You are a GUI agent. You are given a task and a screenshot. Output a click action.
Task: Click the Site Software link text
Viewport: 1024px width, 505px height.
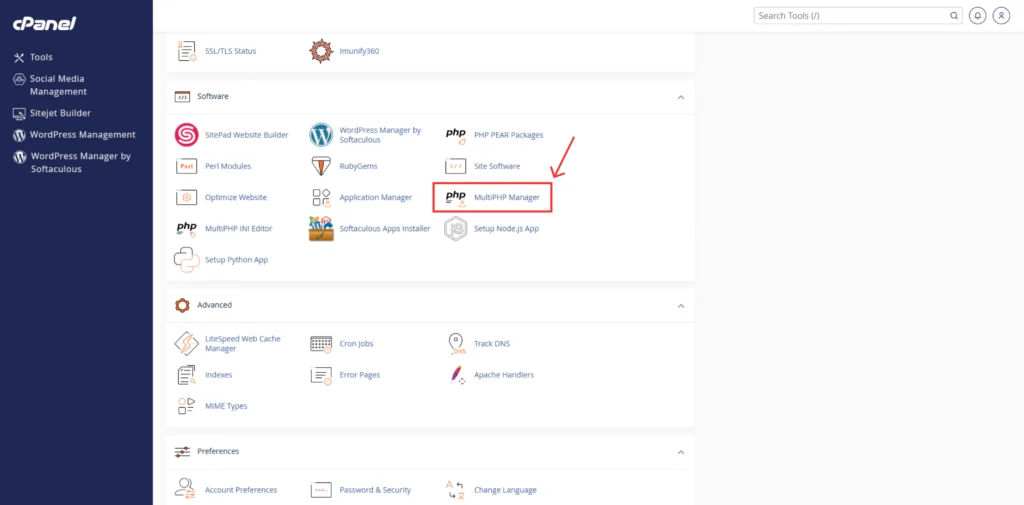click(x=497, y=167)
